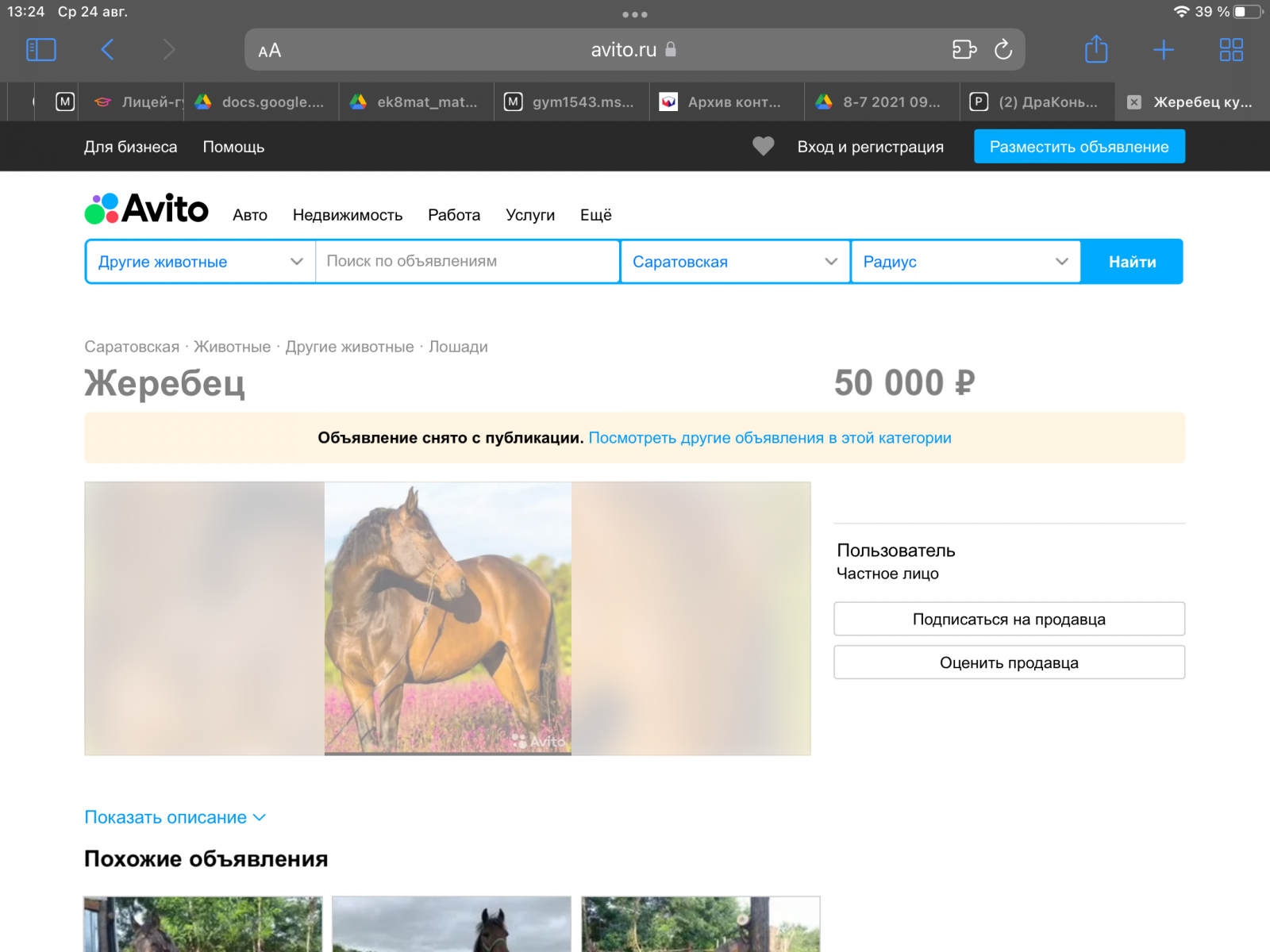This screenshot has width=1270, height=952.
Task: Open the Радиус dropdown
Action: click(964, 262)
